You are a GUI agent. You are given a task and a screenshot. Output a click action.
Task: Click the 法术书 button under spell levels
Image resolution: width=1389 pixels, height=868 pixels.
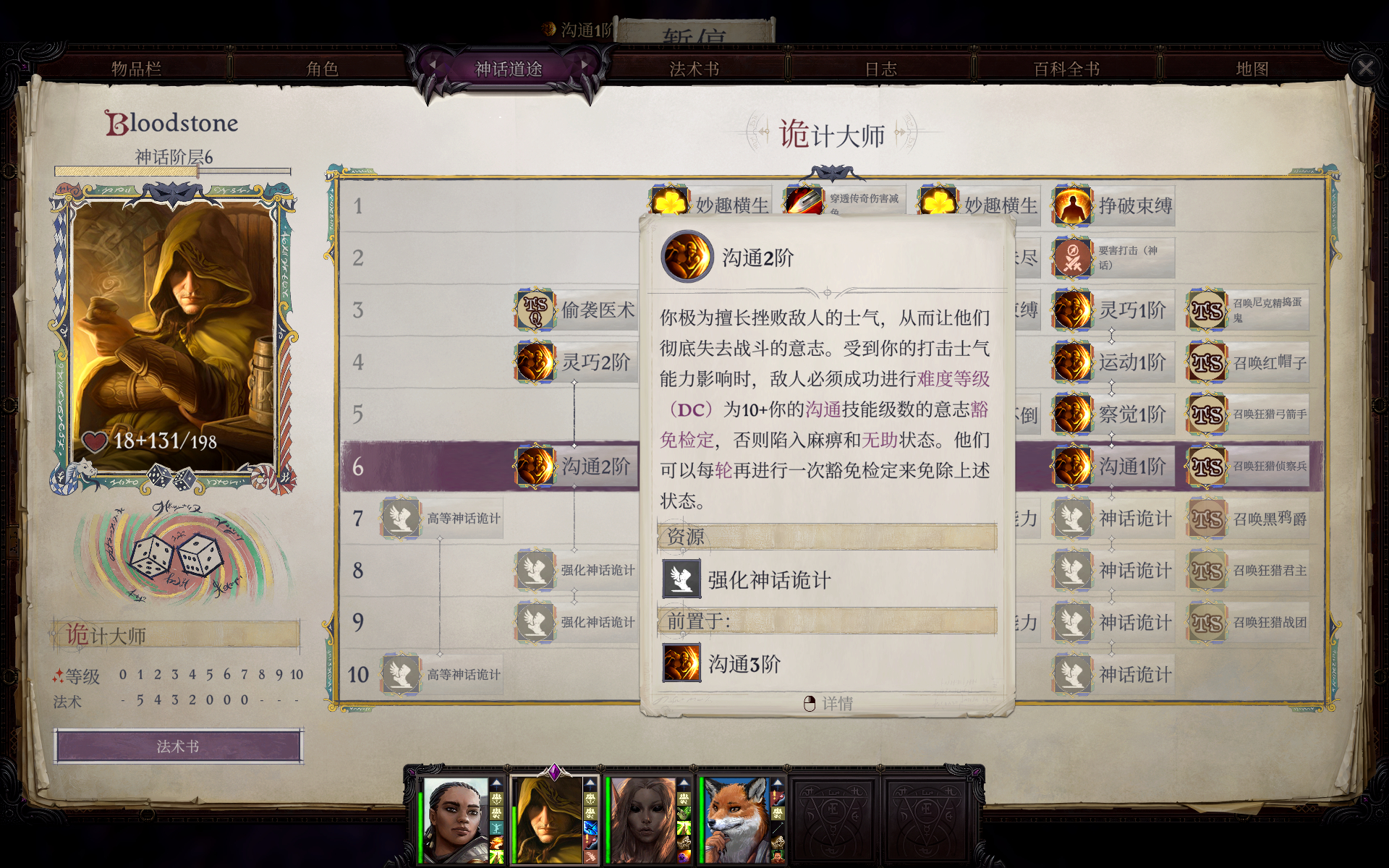[178, 746]
